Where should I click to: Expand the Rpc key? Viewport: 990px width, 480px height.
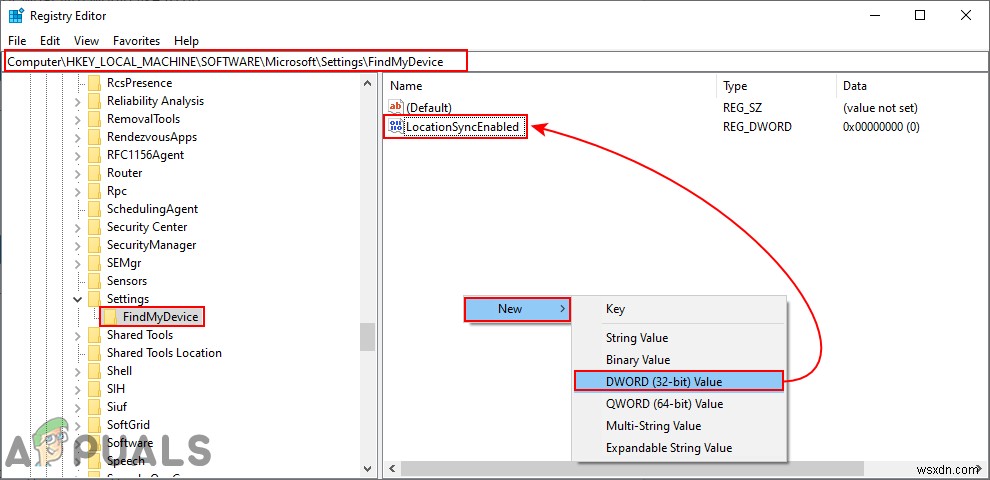pos(78,191)
